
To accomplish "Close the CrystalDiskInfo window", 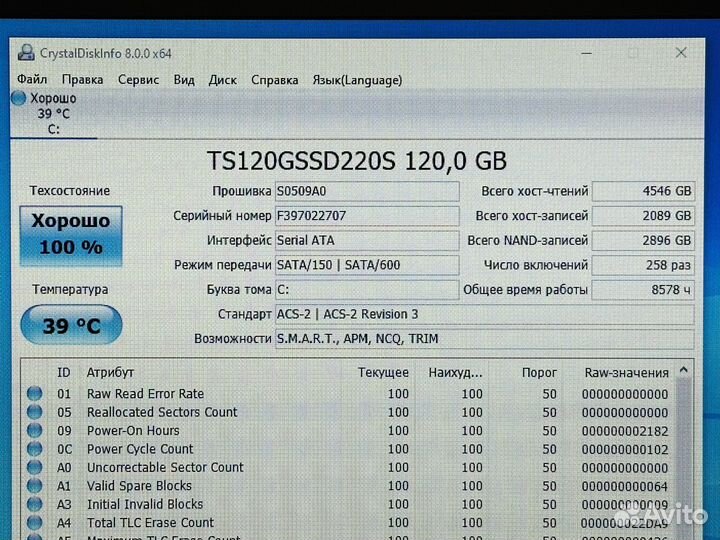I will click(681, 53).
